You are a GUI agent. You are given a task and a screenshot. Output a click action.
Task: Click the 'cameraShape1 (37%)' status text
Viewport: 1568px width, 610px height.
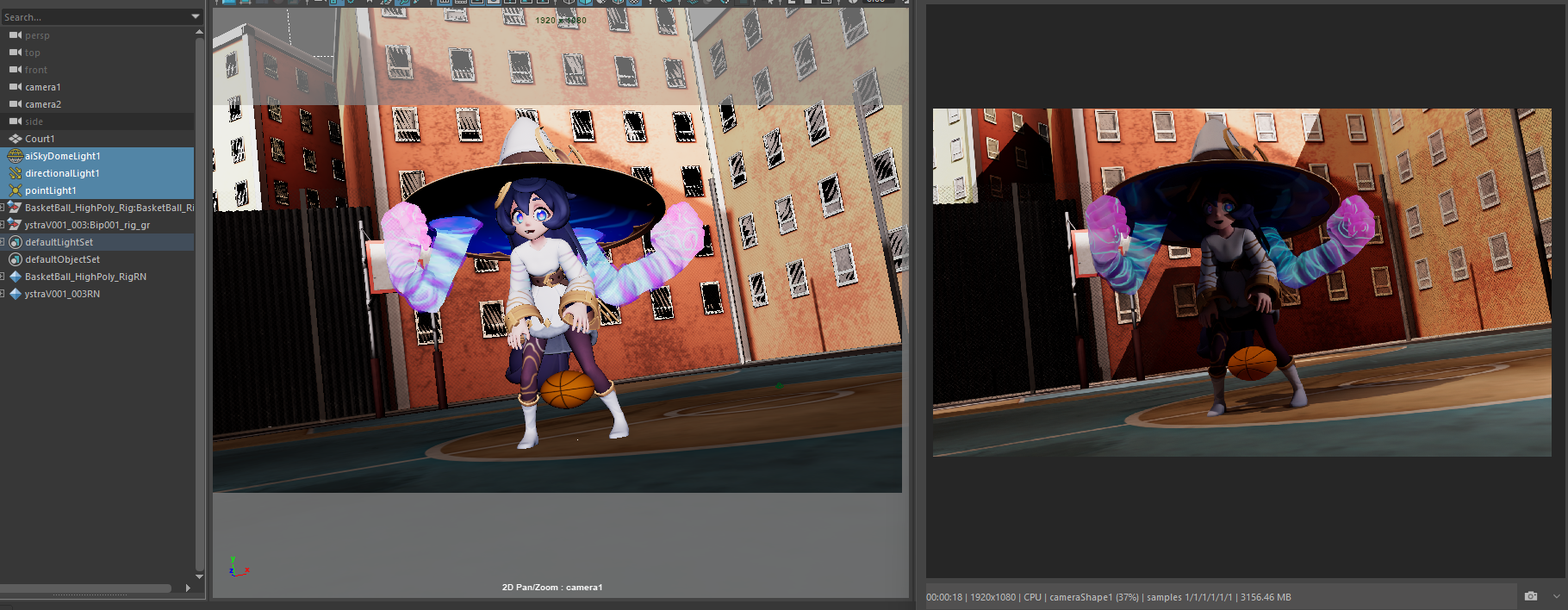pos(1094,597)
